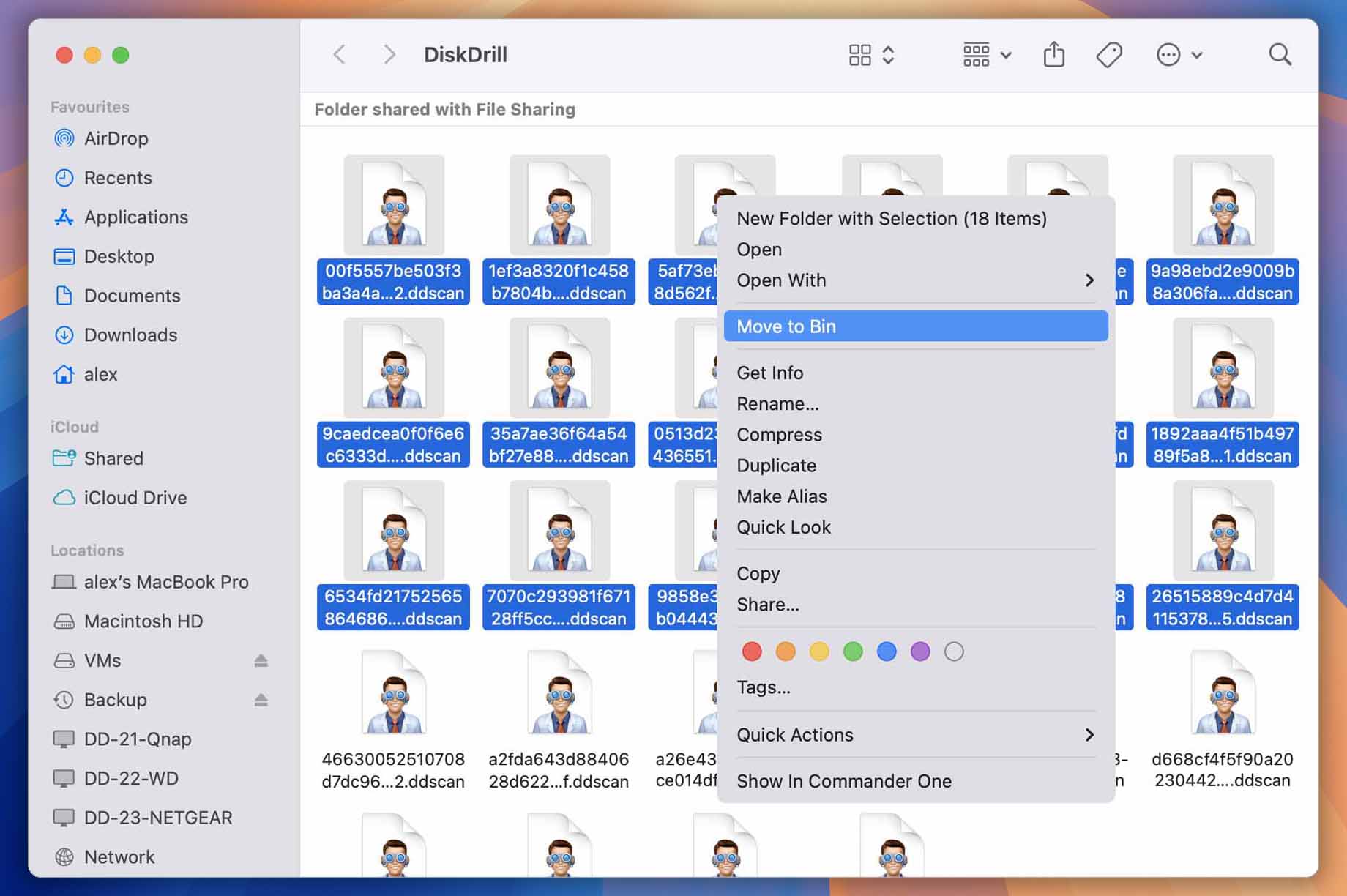The width and height of the screenshot is (1347, 896).
Task: Click the DD-21-Qnap monitor icon
Action: 64,739
